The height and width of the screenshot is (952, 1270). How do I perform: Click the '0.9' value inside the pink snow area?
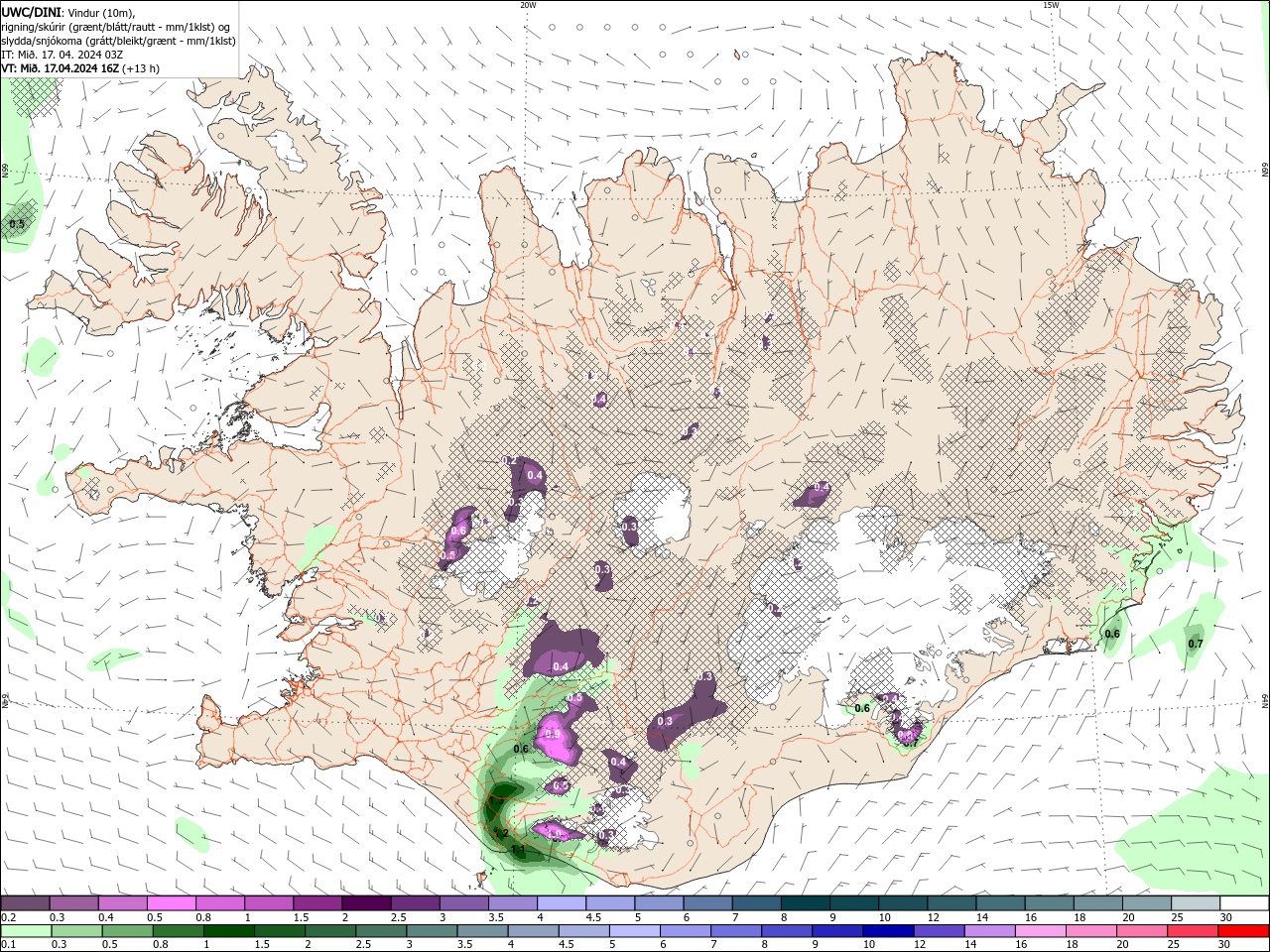(553, 735)
